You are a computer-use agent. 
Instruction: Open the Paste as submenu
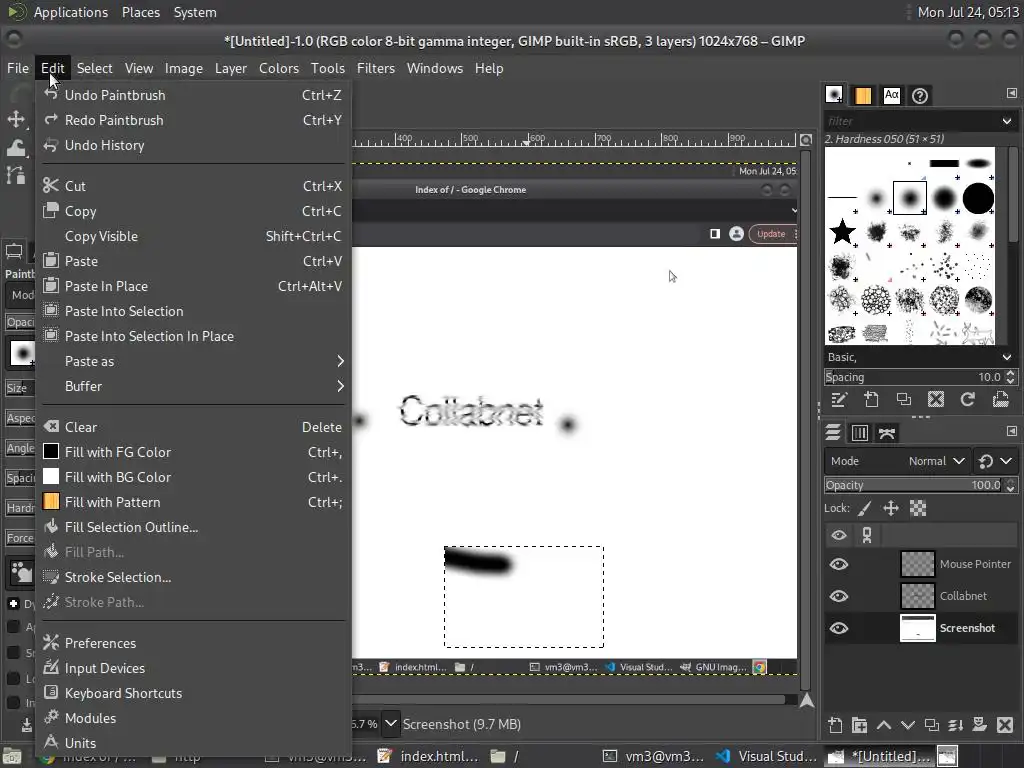[193, 361]
